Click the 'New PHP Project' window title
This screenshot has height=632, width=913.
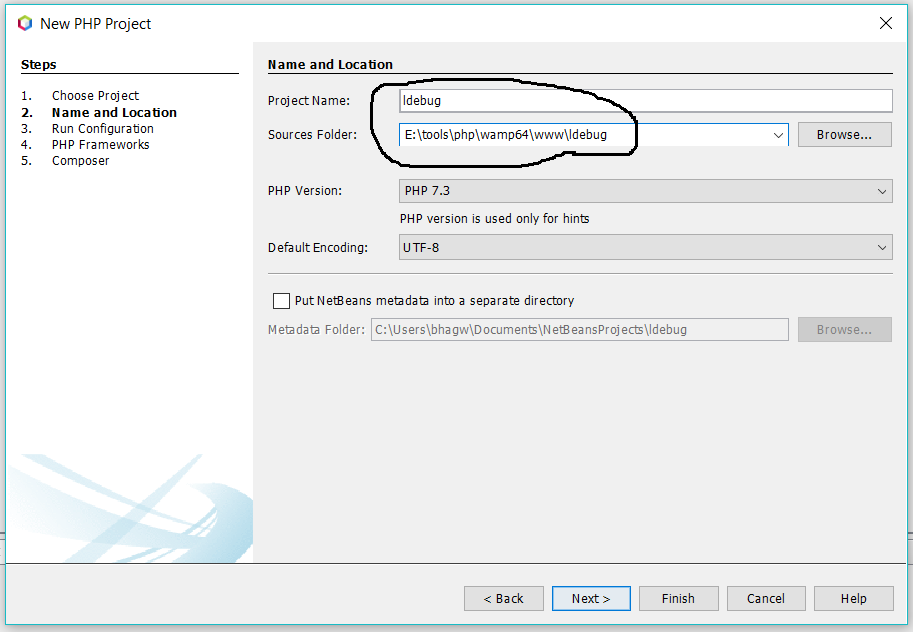pyautogui.click(x=95, y=23)
